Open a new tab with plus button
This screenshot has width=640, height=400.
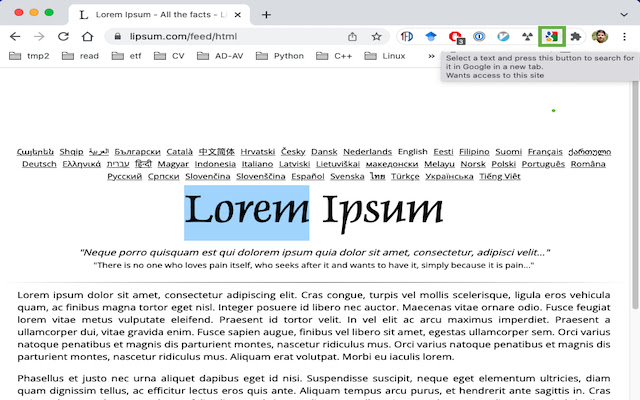click(x=266, y=15)
